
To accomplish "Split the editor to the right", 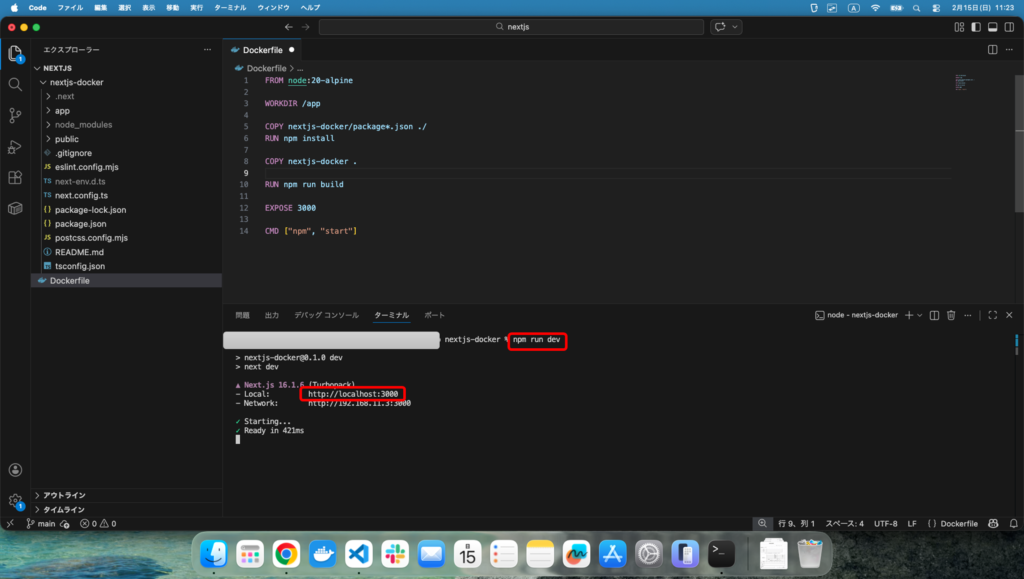I will click(x=992, y=49).
